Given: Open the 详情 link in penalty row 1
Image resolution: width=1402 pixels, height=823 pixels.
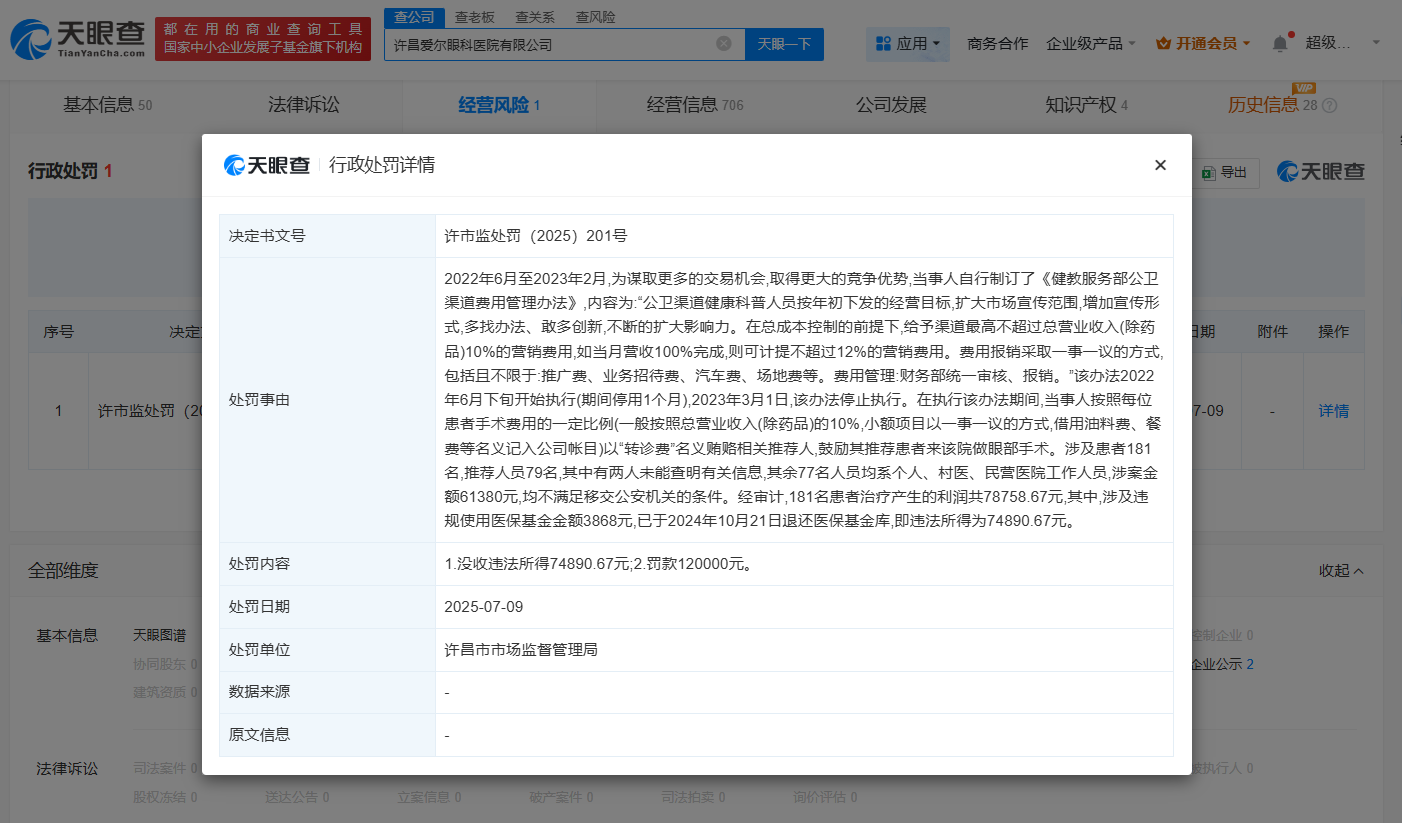Looking at the screenshot, I should (1333, 411).
